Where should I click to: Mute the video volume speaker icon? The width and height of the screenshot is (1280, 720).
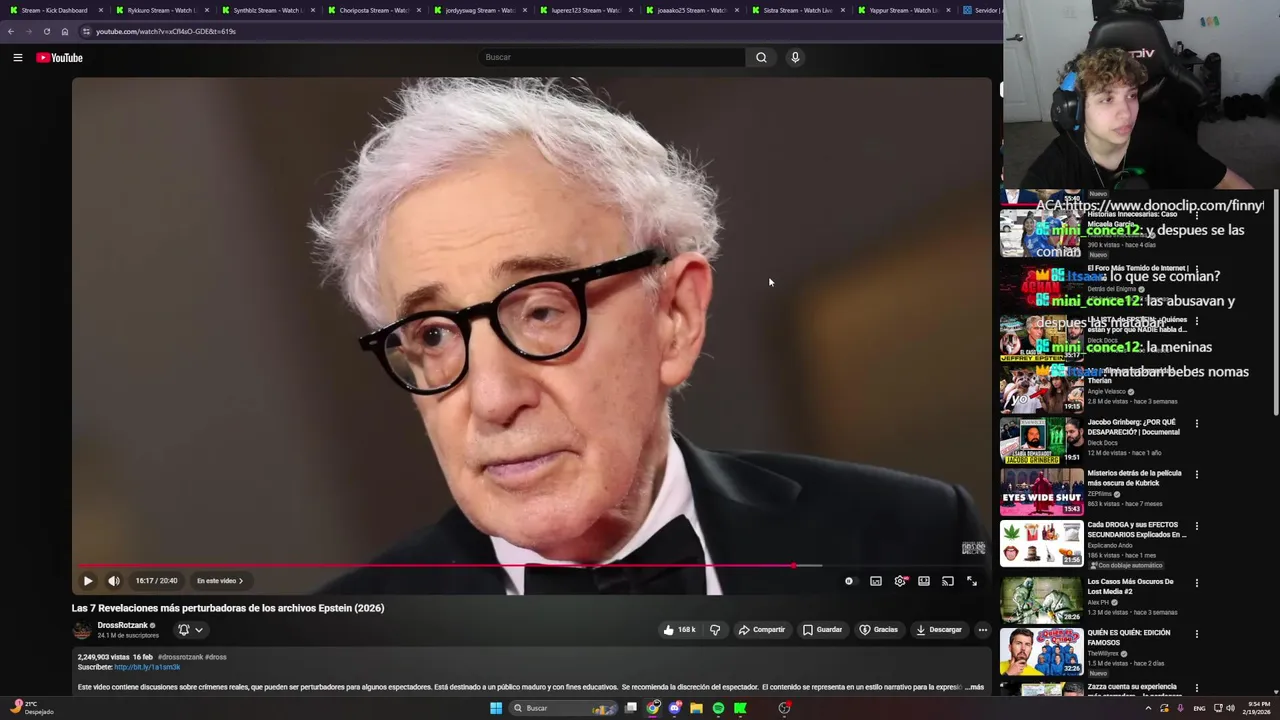point(114,581)
